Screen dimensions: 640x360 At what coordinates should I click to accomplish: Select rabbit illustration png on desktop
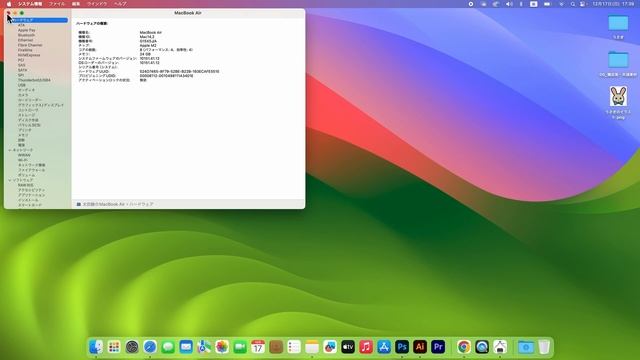point(618,96)
